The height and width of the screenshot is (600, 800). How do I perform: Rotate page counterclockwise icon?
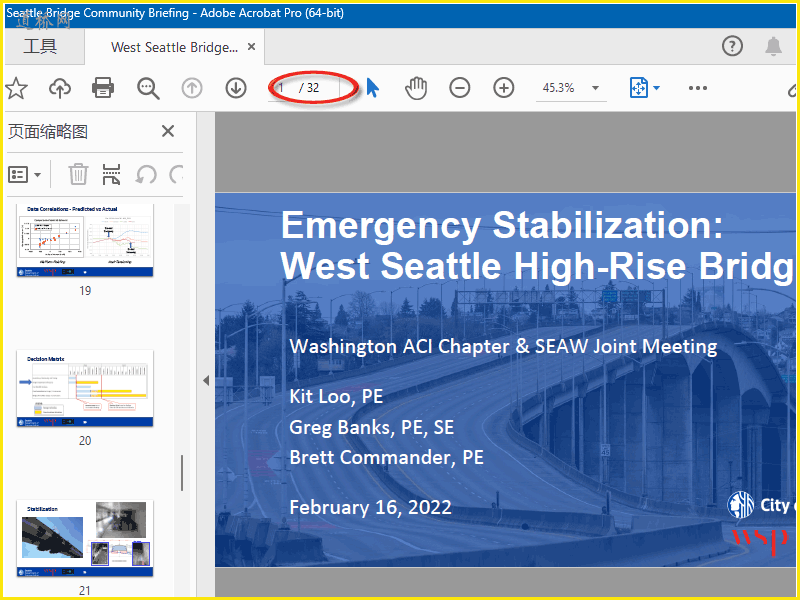click(146, 174)
